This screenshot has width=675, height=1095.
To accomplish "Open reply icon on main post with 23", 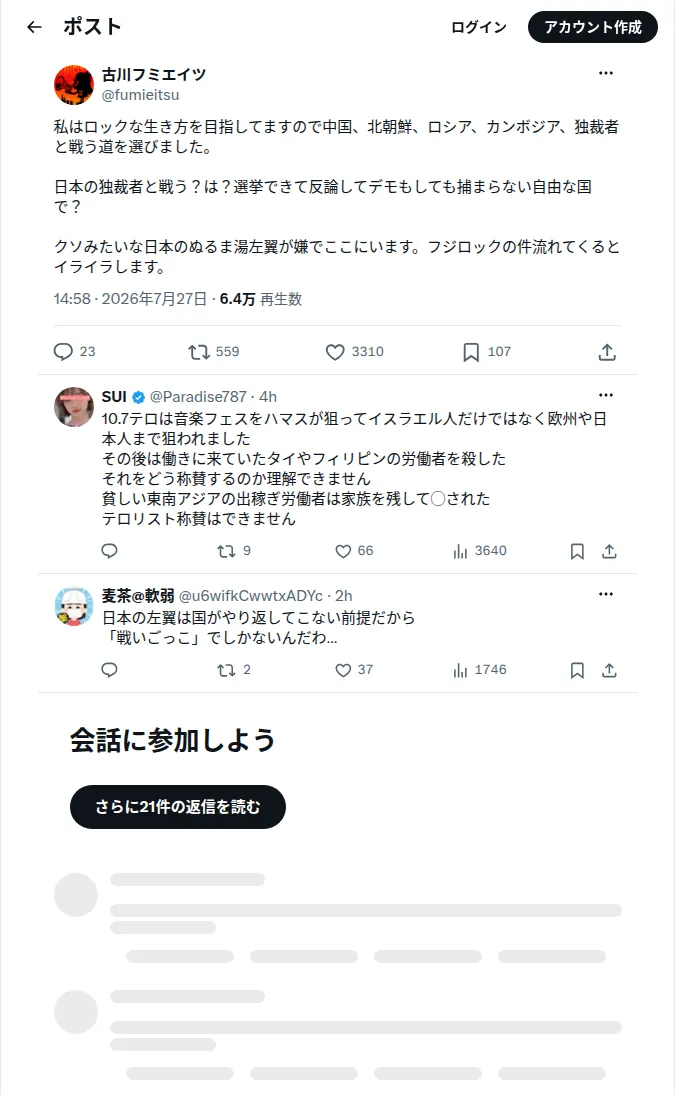I will 64,351.
